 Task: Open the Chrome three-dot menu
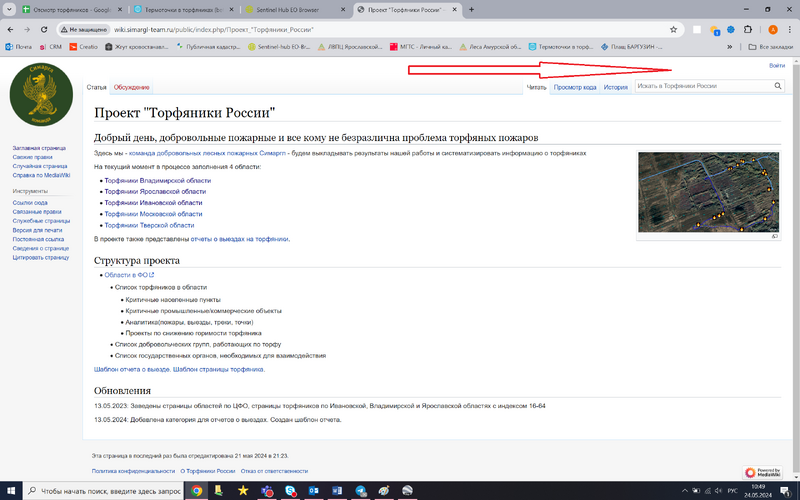[789, 30]
